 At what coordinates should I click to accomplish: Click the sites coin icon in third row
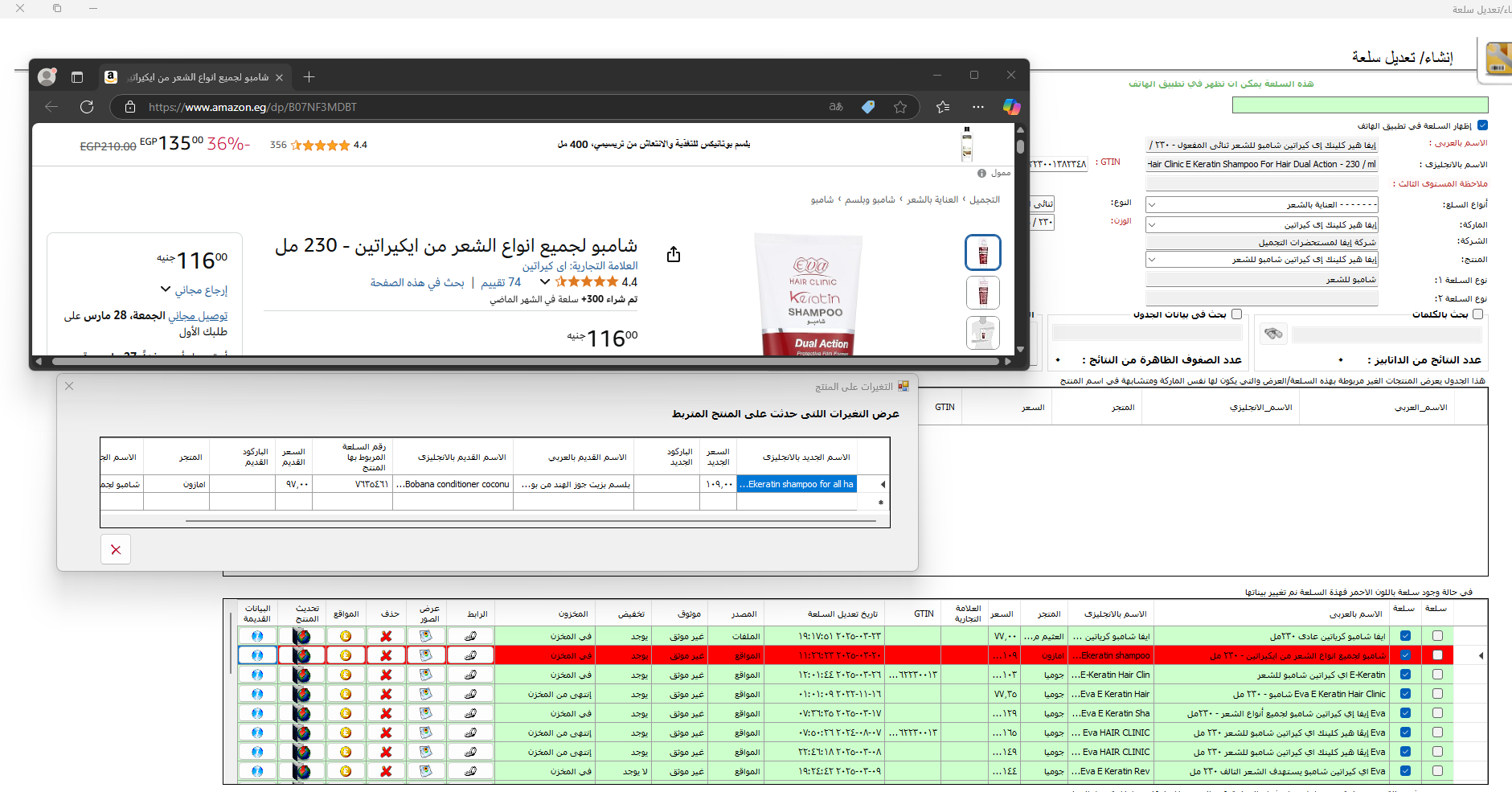[x=346, y=675]
